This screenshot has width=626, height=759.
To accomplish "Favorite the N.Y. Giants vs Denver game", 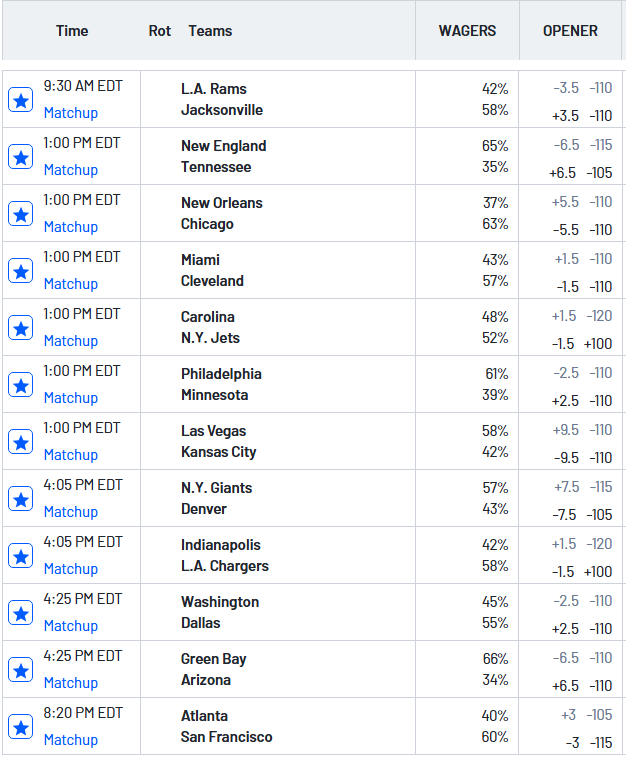I will pyautogui.click(x=20, y=498).
